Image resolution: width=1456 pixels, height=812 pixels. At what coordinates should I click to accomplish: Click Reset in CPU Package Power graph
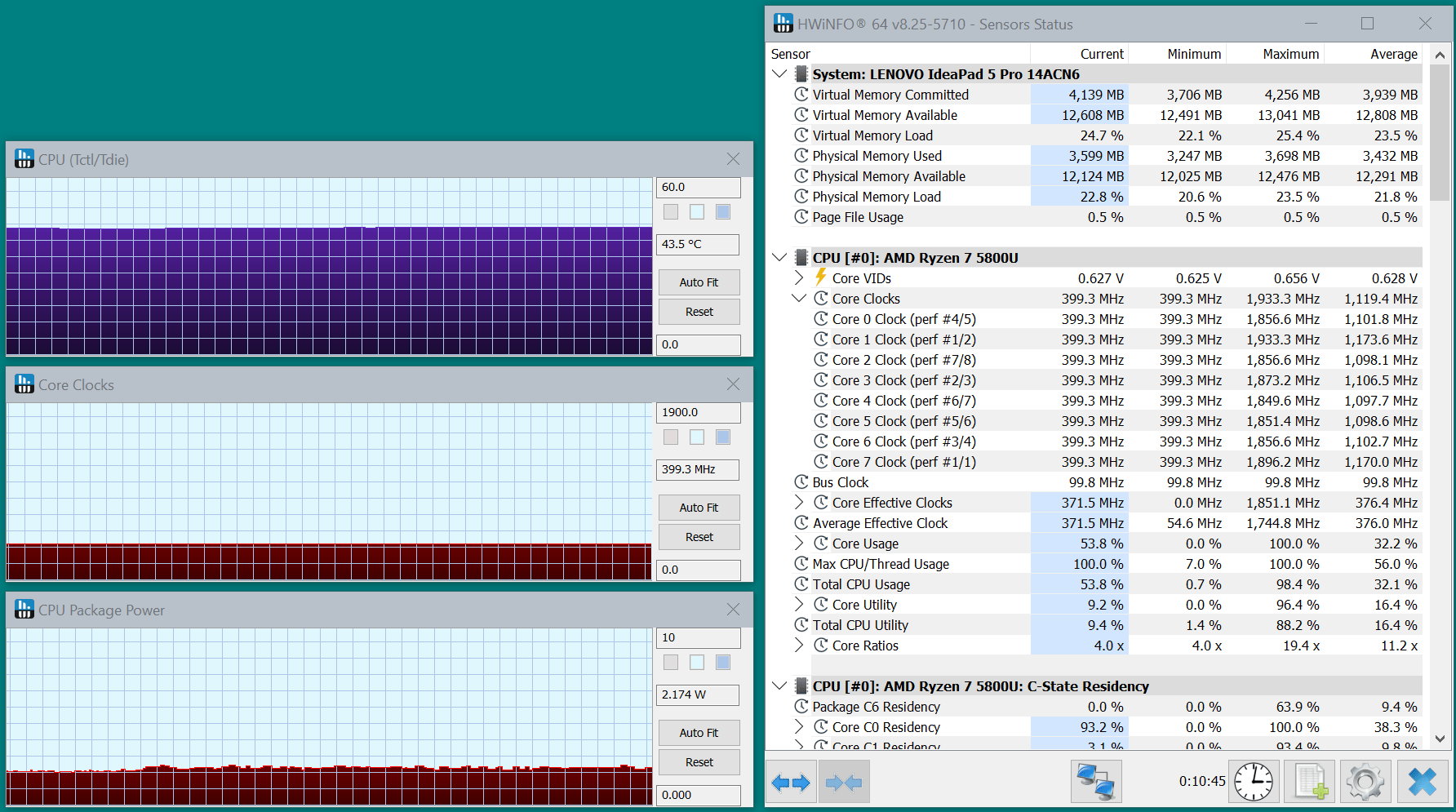[x=699, y=762]
